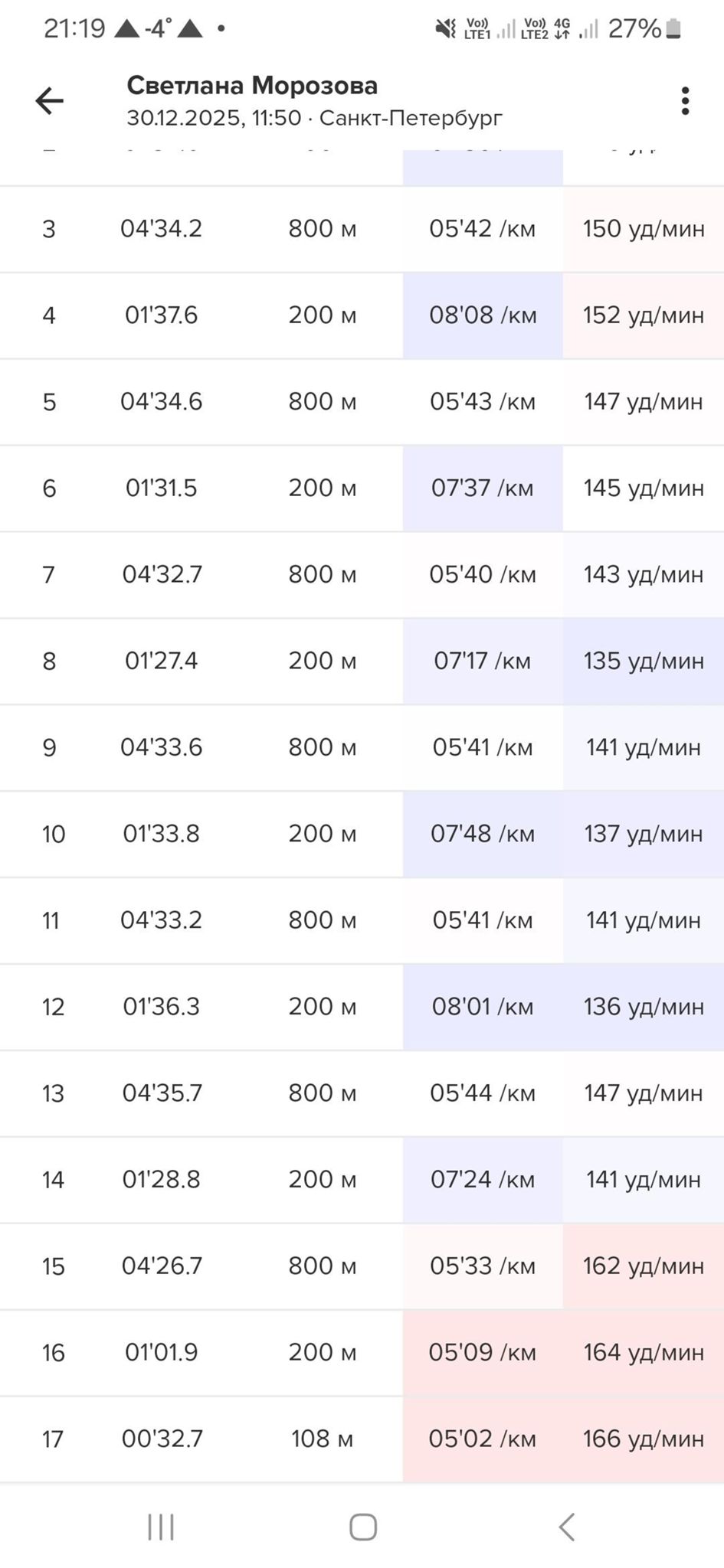
Task: Tap lap 4 pace 08'08 /км
Action: pyautogui.click(x=483, y=315)
